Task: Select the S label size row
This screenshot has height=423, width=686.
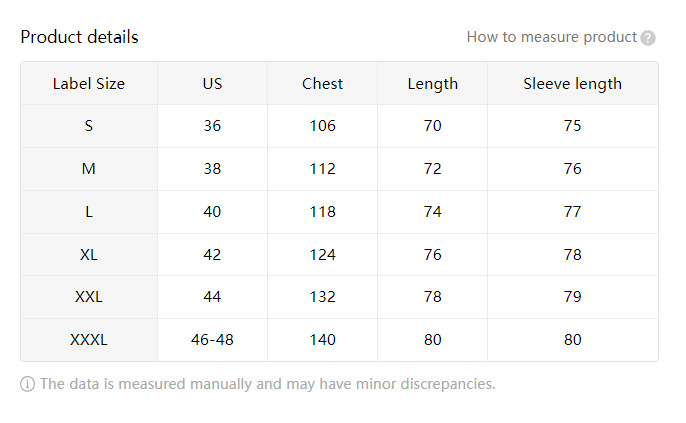Action: point(89,126)
